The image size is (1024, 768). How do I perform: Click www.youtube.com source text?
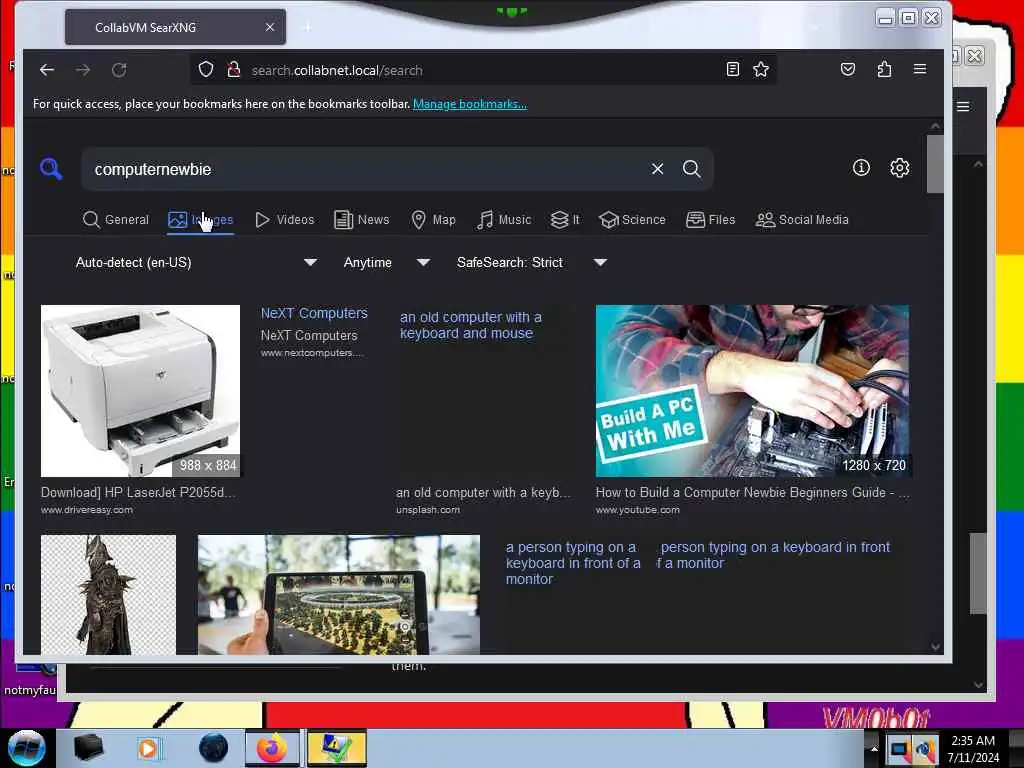[x=637, y=510]
